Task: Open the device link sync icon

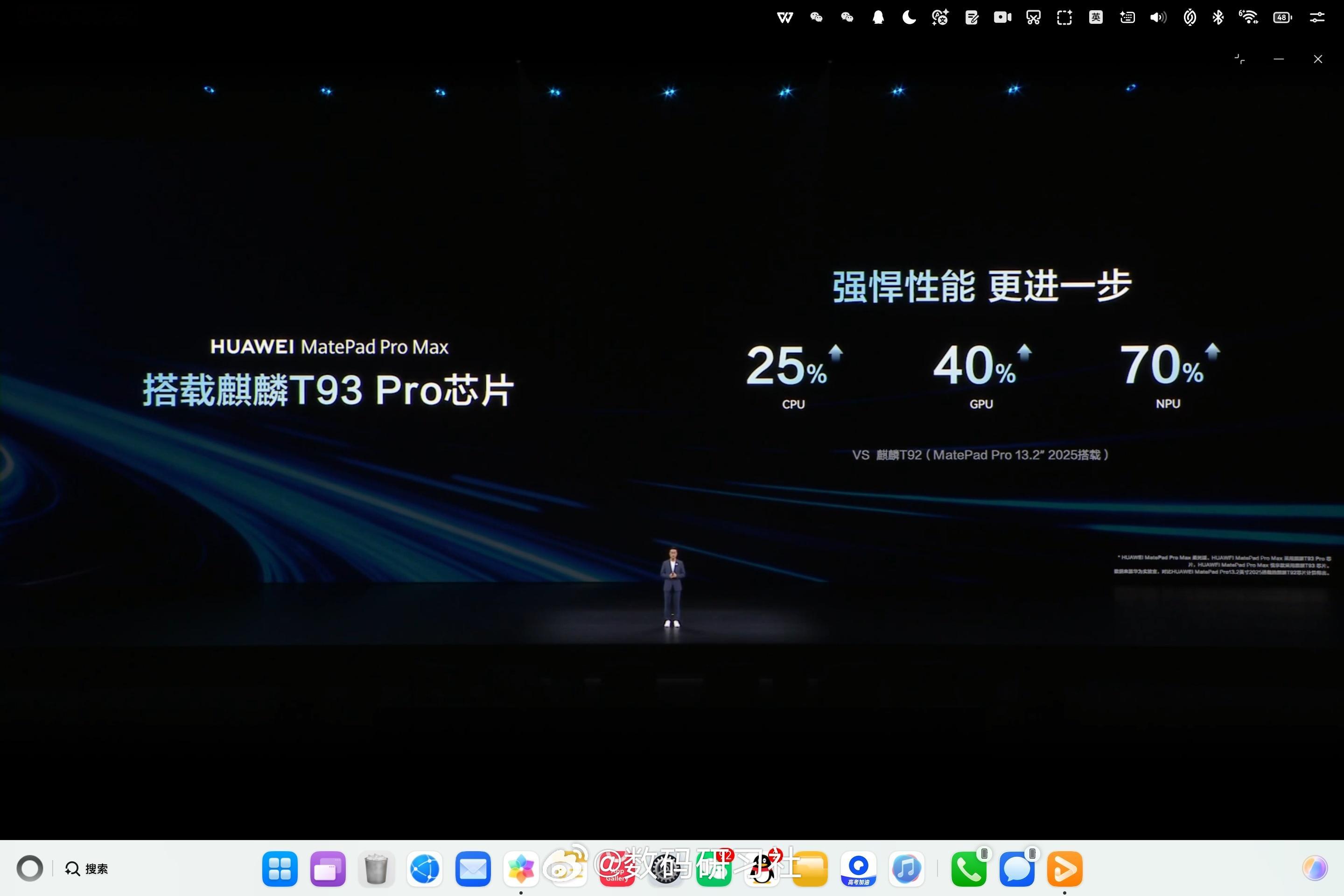Action: pyautogui.click(x=1190, y=18)
